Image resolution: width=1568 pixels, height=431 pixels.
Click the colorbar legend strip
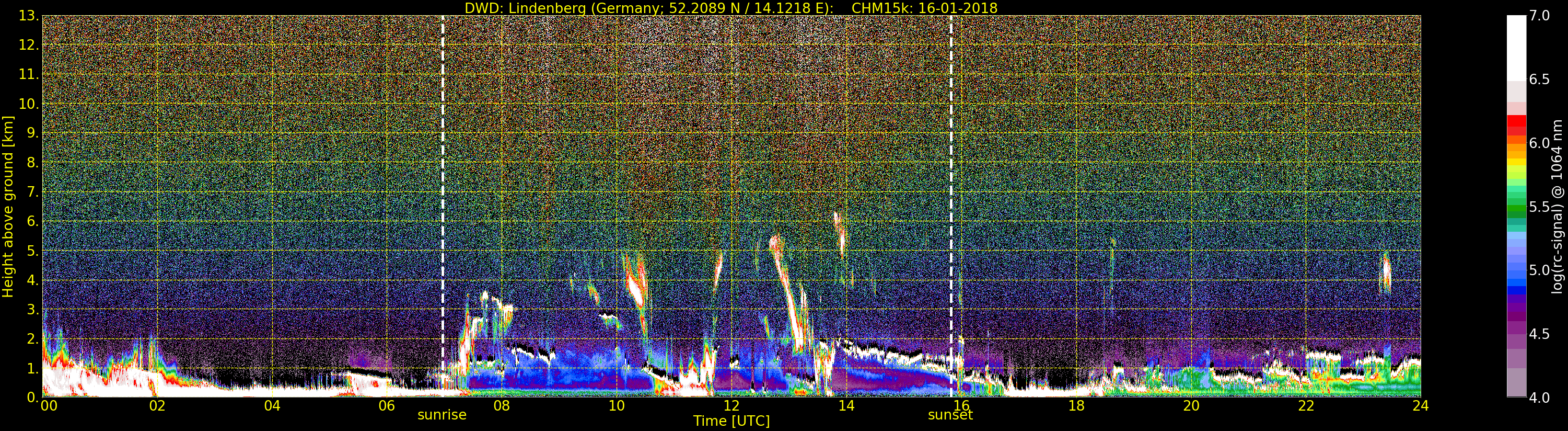click(x=1516, y=206)
